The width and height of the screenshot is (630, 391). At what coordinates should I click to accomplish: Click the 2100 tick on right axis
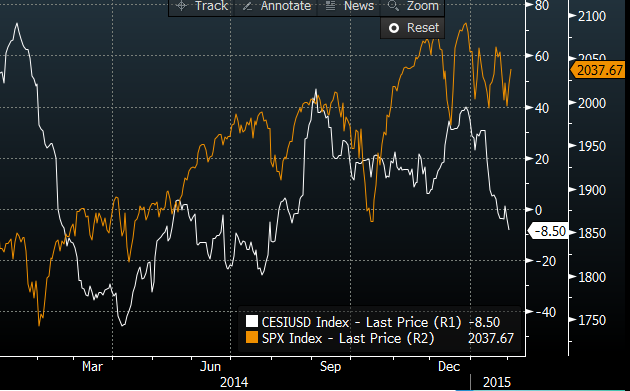coord(592,16)
